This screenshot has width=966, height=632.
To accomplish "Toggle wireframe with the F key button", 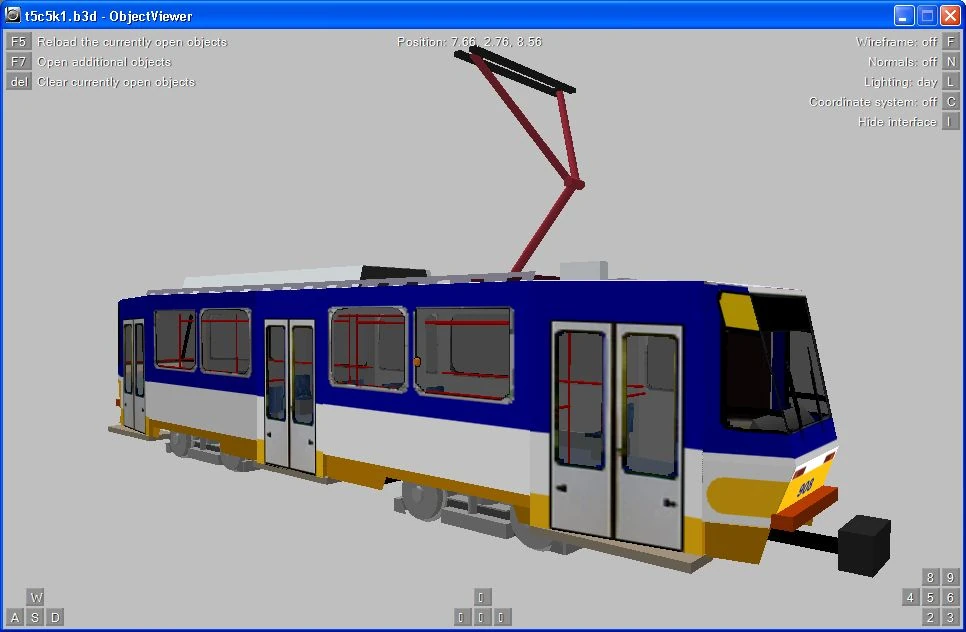I will (x=951, y=41).
